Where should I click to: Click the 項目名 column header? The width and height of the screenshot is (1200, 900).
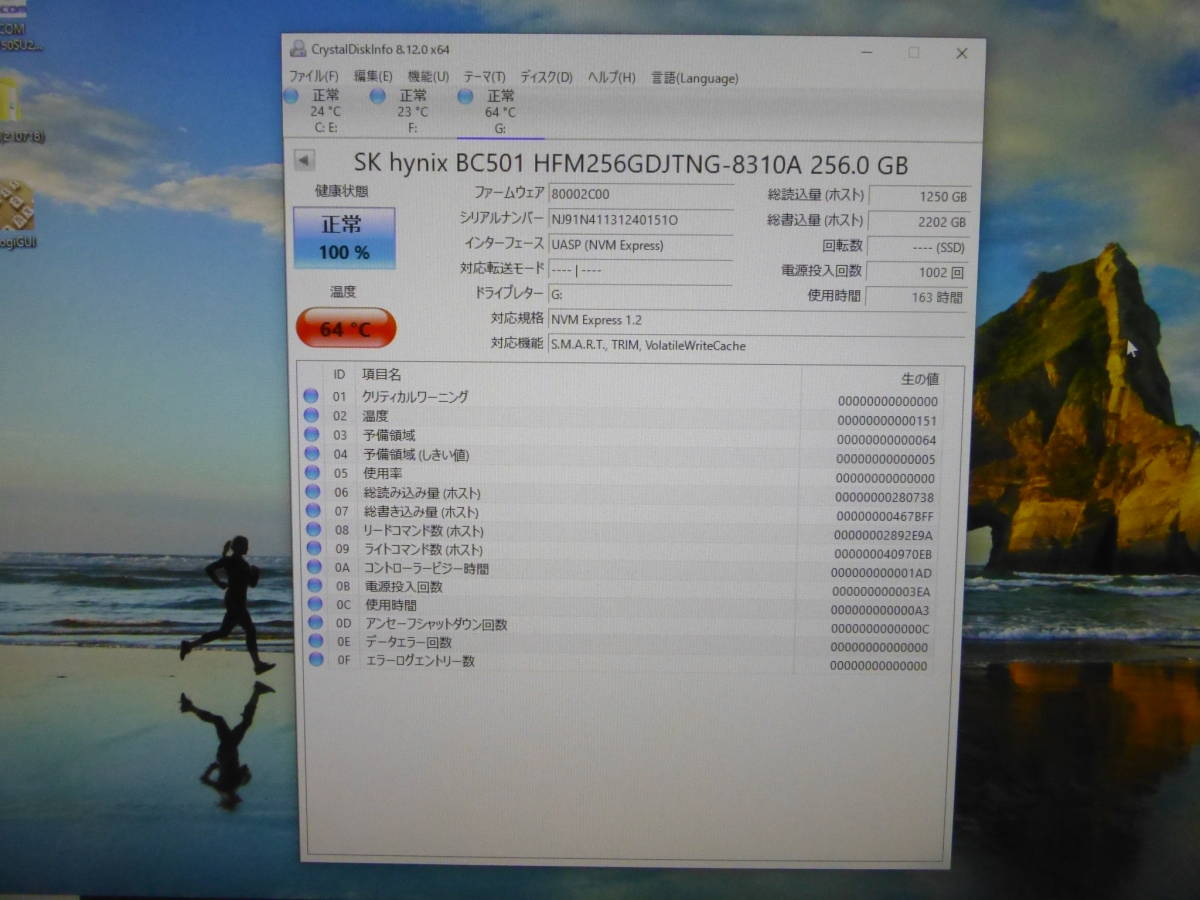tap(381, 374)
